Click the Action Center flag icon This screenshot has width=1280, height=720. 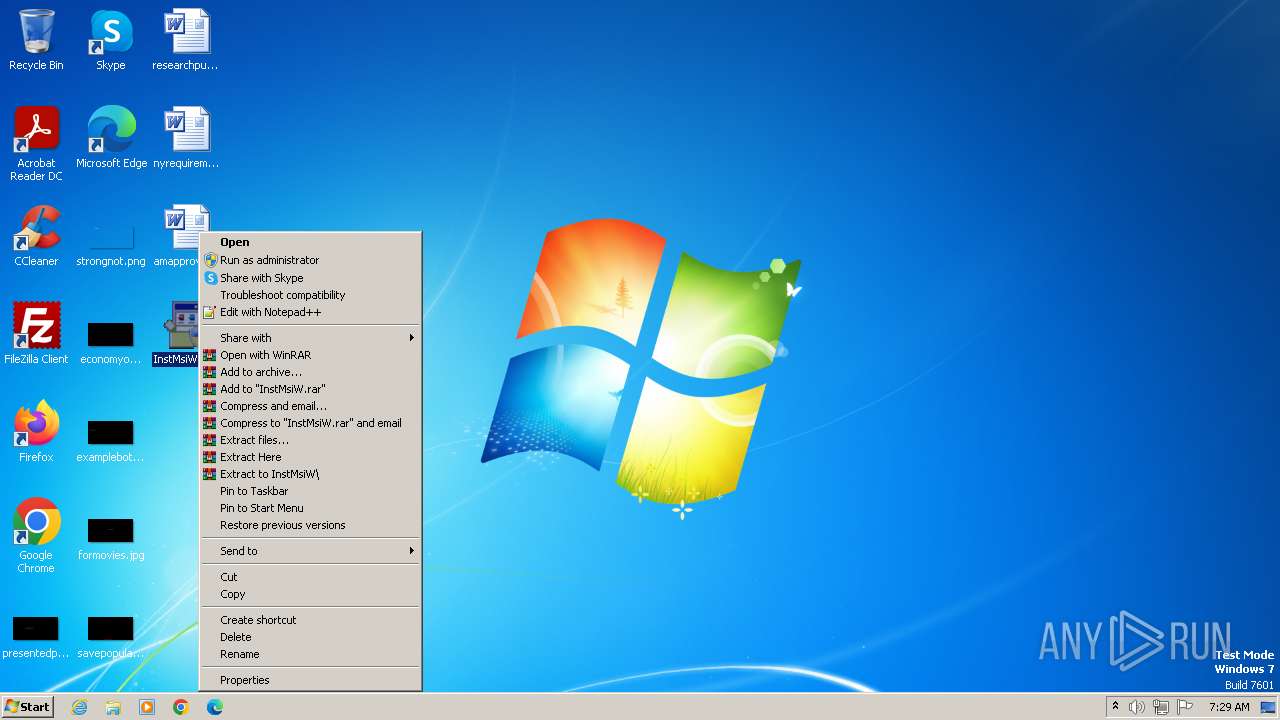point(1185,707)
